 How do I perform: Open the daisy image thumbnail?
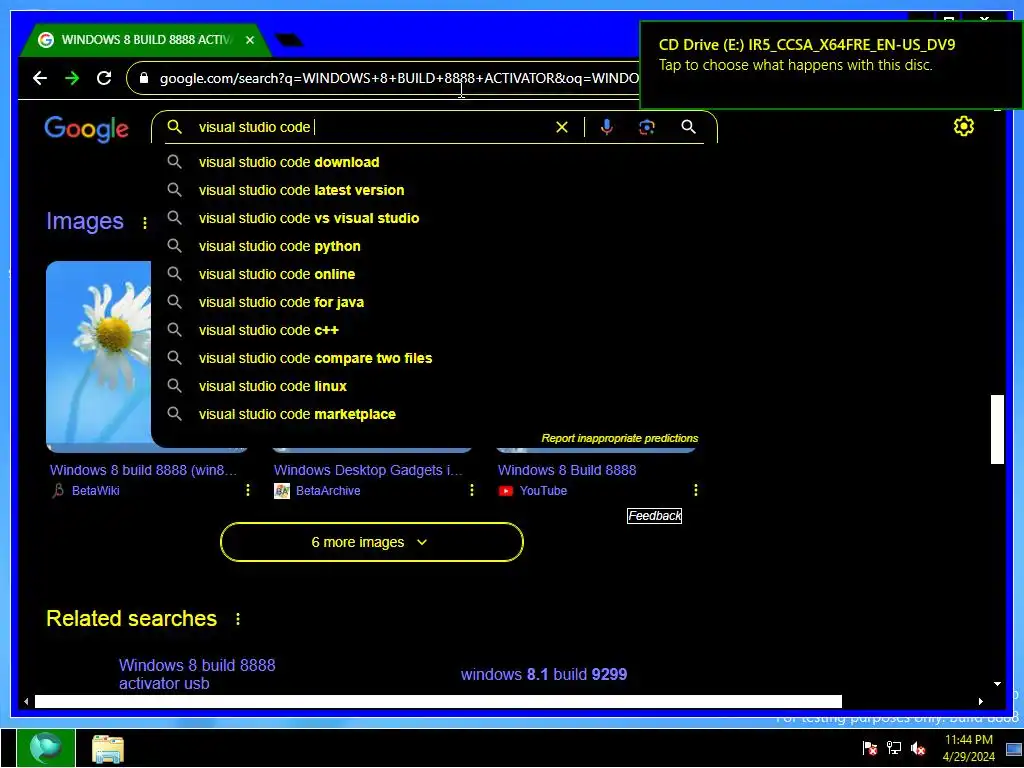99,356
